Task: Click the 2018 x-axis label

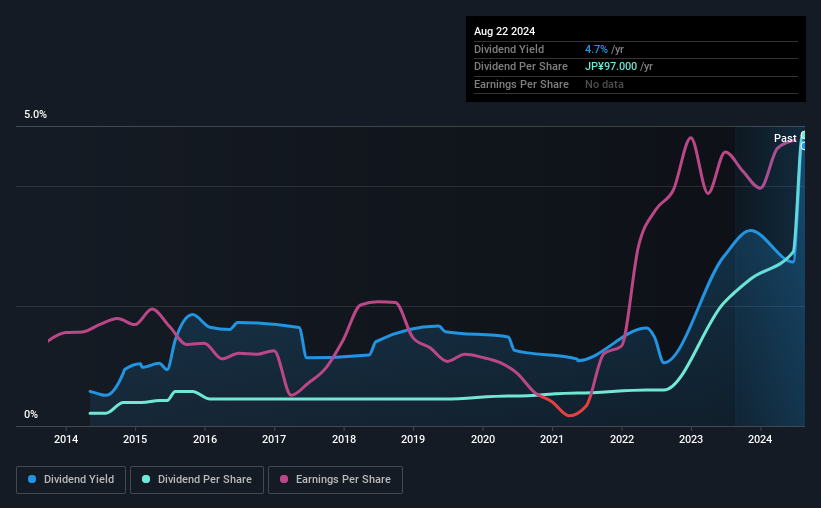Action: click(x=344, y=439)
